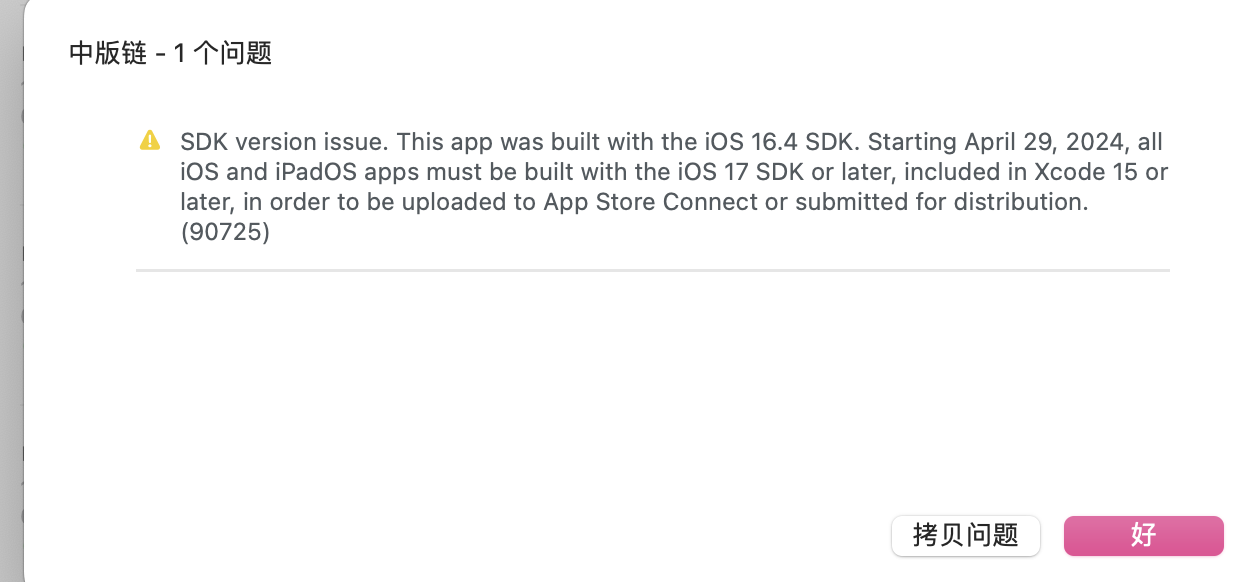Click the 'App Store Connect' text
This screenshot has height=582, width=1252.
click(x=651, y=202)
